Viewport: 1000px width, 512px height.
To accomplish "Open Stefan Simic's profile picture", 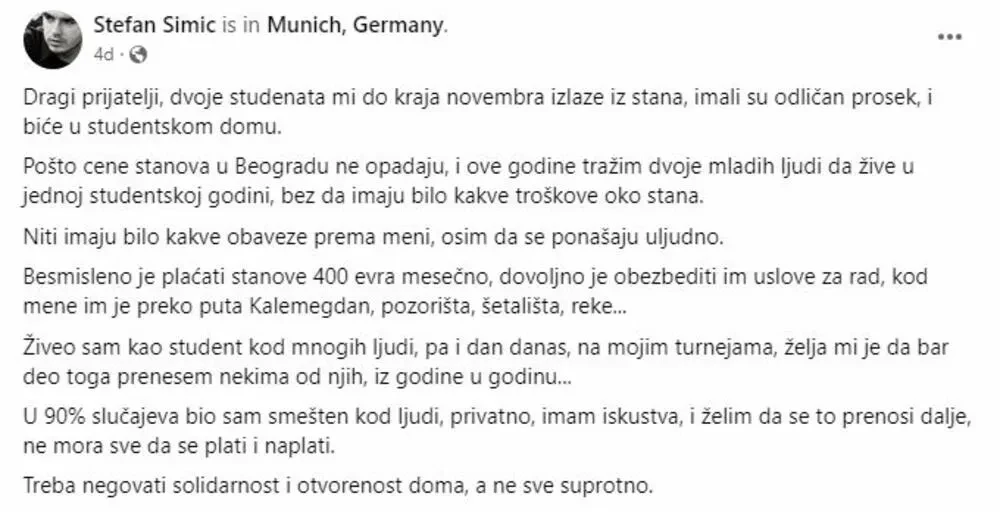I will click(53, 40).
